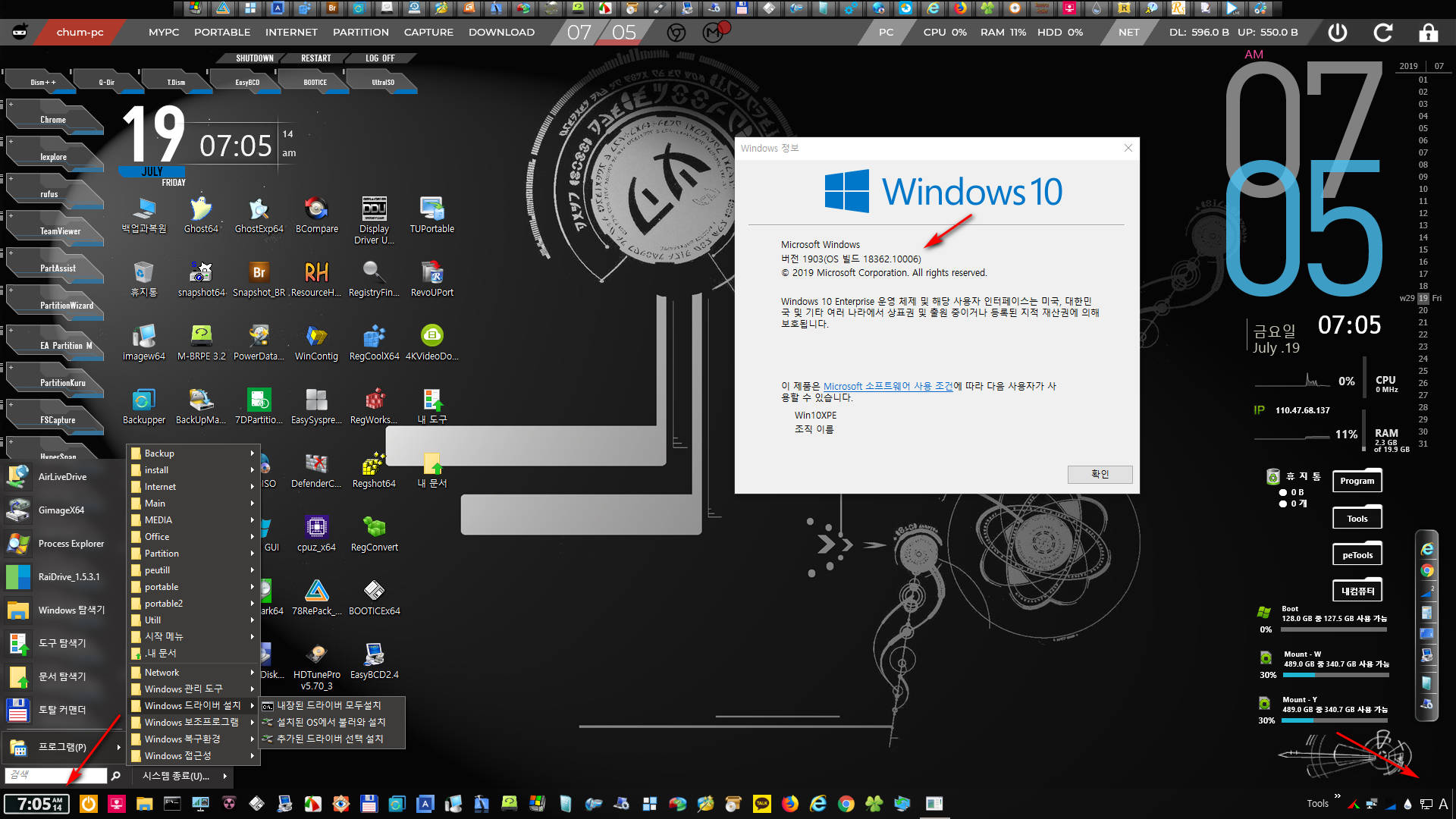Viewport: 1456px width, 819px height.
Task: Expand the Backup folder submenu
Action: pos(193,453)
